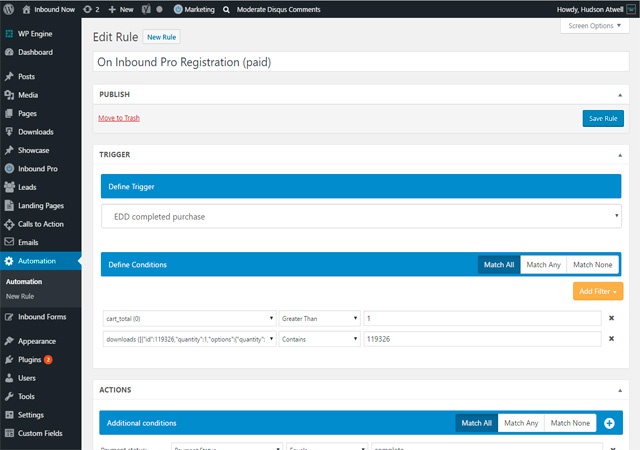Click the plus New icon in admin bar
The width and height of the screenshot is (640, 450).
click(112, 9)
